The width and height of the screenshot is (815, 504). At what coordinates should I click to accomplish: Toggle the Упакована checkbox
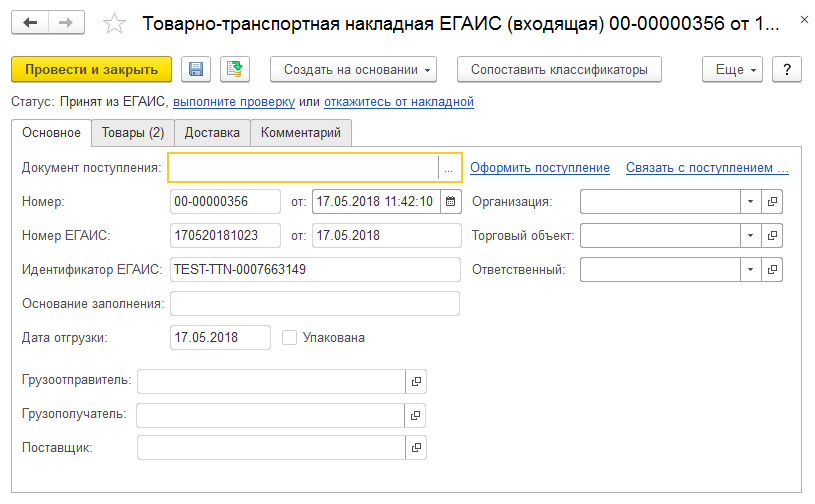pos(290,337)
